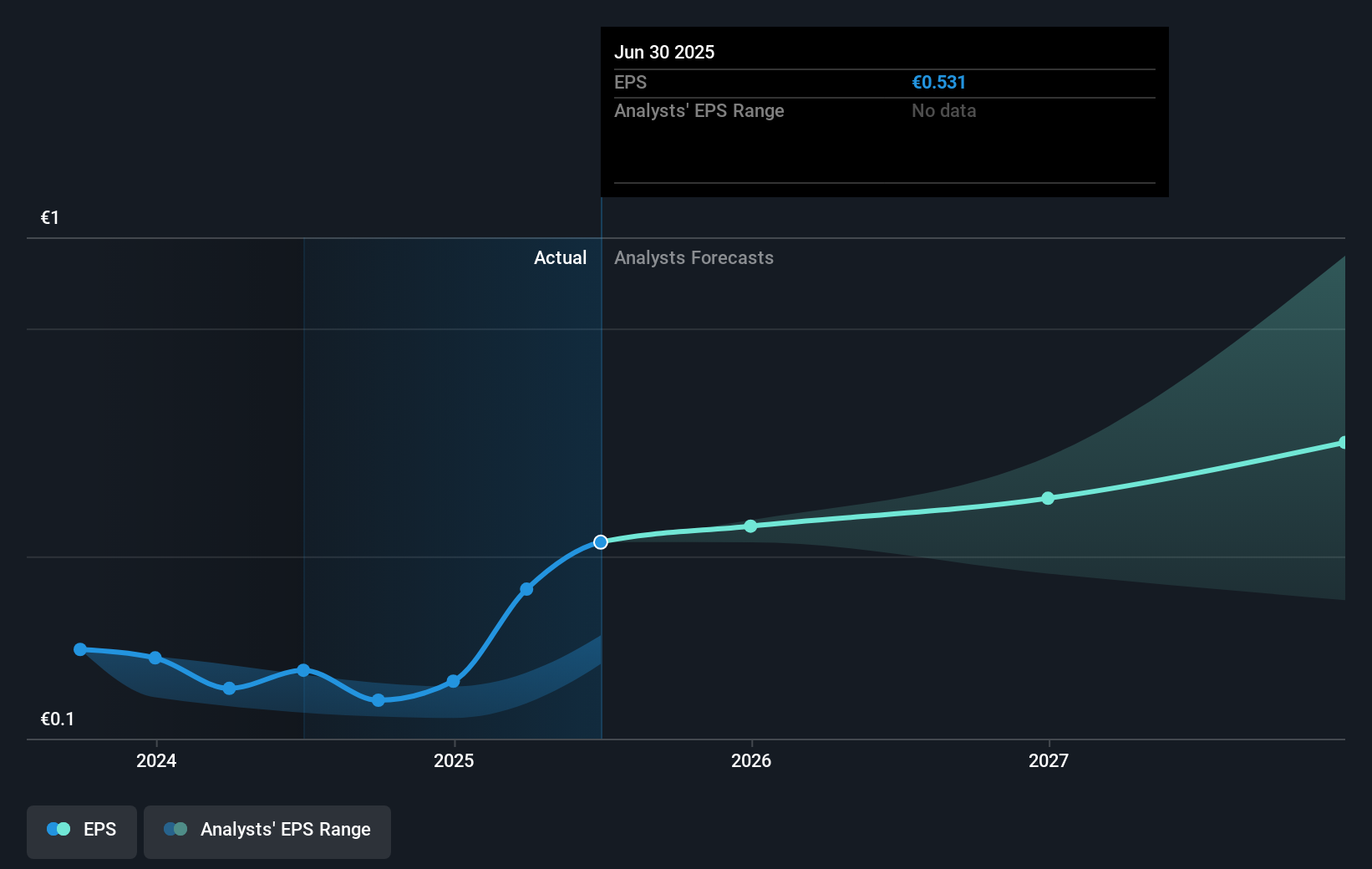Select the highlighted Jun 30 2025 data point

600,542
